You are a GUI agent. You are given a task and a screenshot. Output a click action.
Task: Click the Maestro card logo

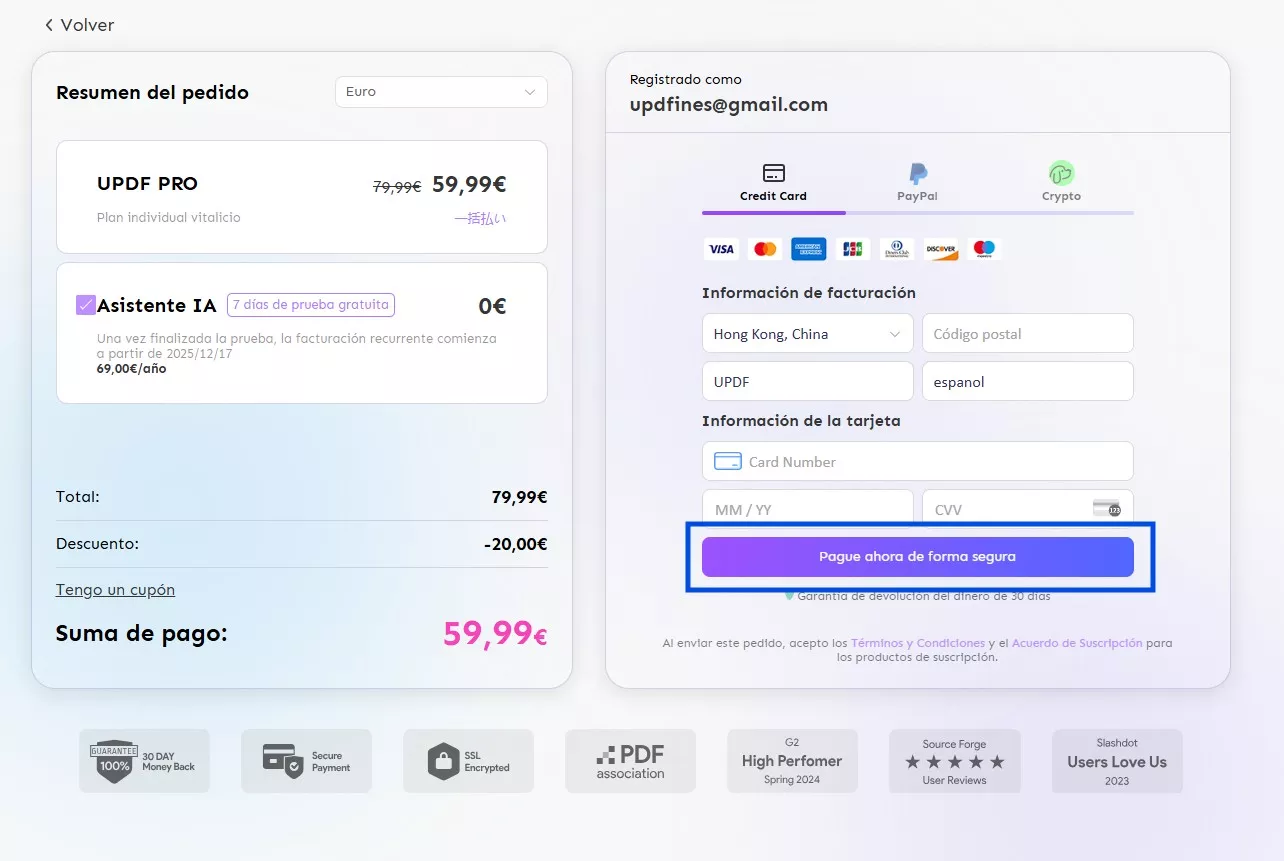click(x=985, y=249)
